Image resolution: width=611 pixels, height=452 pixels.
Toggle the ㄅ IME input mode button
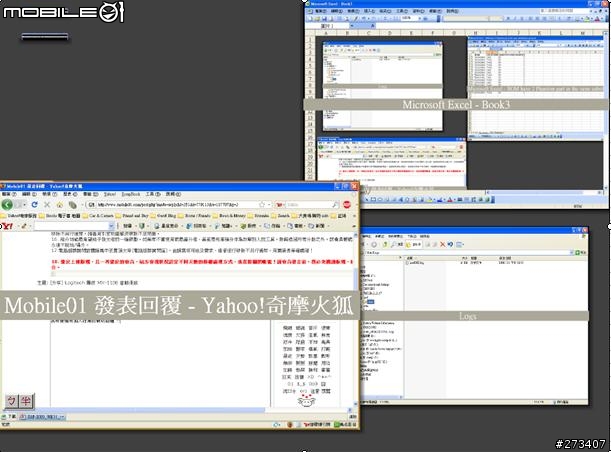click(x=12, y=401)
